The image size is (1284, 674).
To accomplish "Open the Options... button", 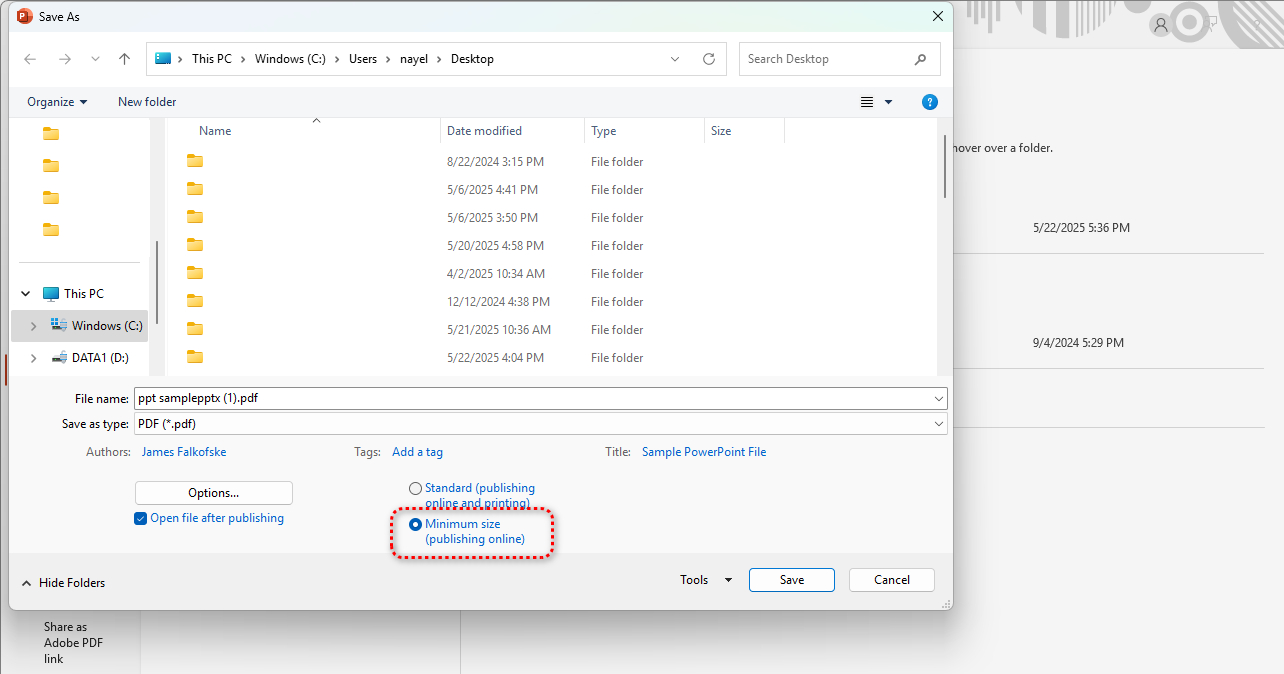I will [x=213, y=493].
